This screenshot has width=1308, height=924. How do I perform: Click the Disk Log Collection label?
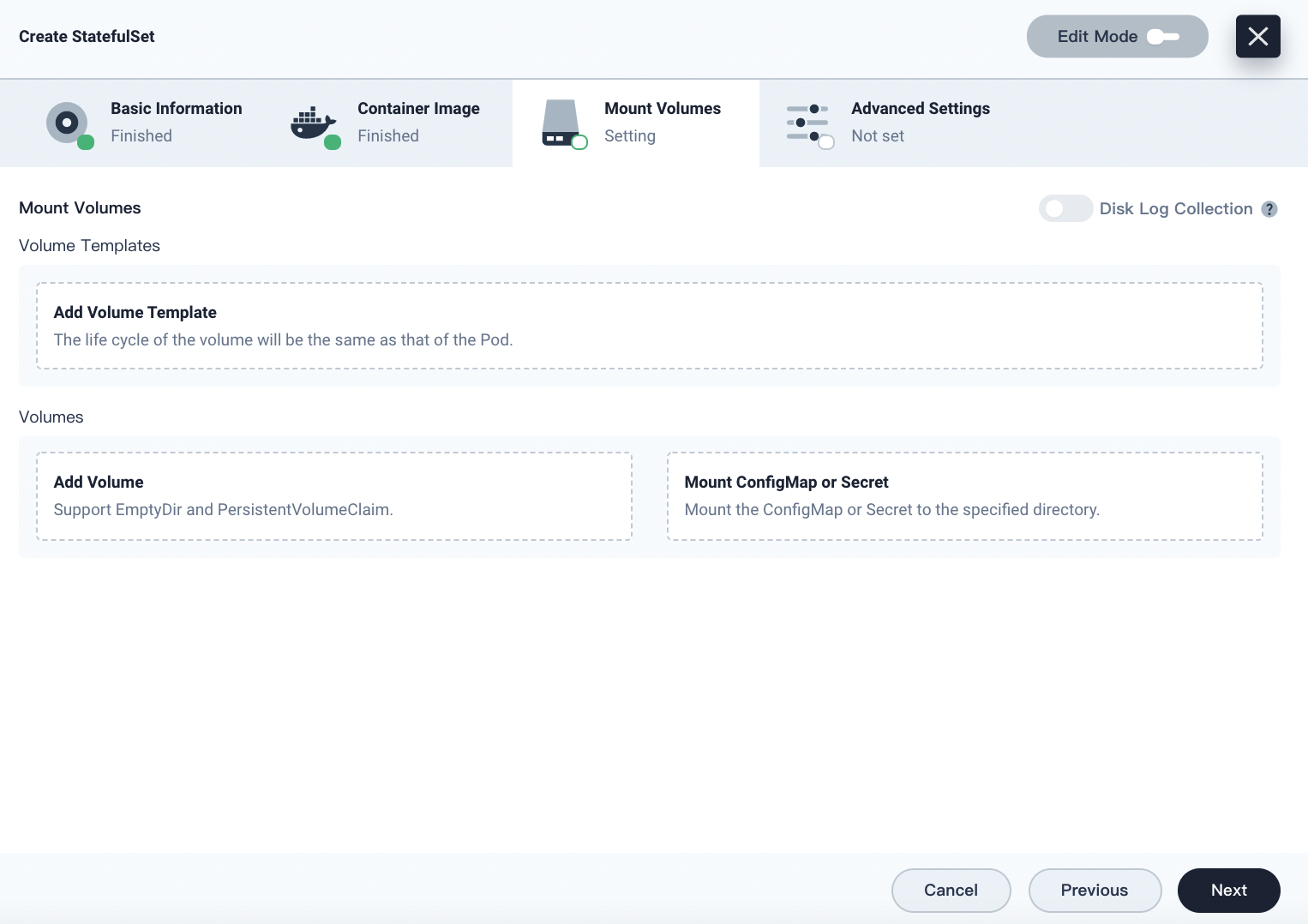coord(1176,209)
